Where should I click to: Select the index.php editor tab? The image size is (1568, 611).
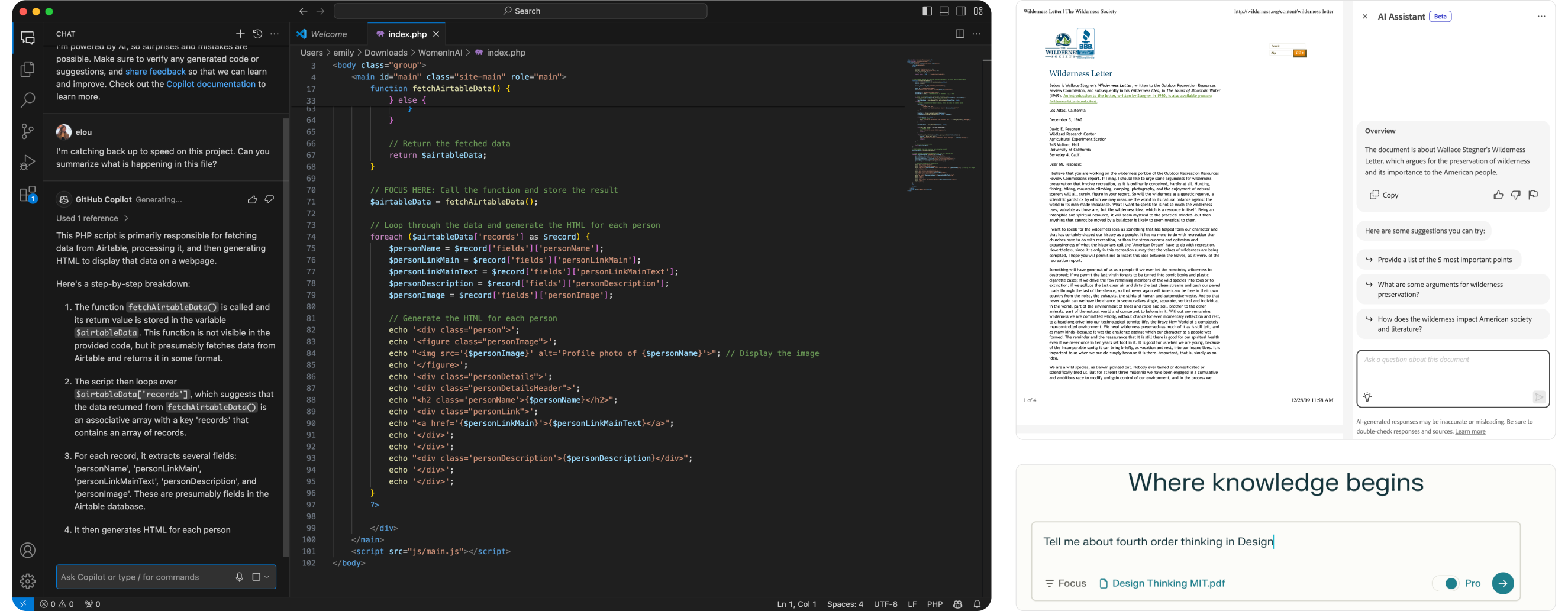(x=406, y=34)
